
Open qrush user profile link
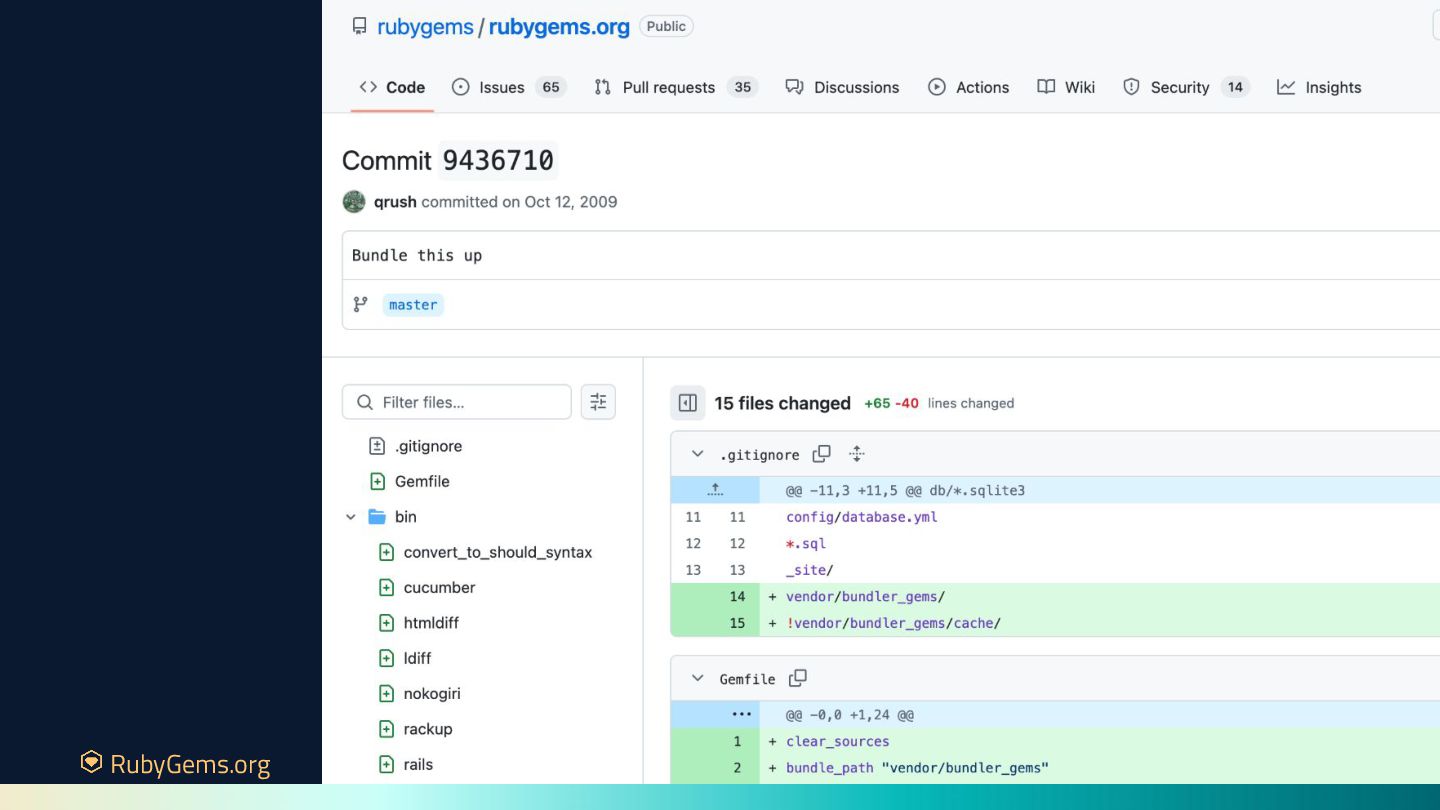click(395, 202)
